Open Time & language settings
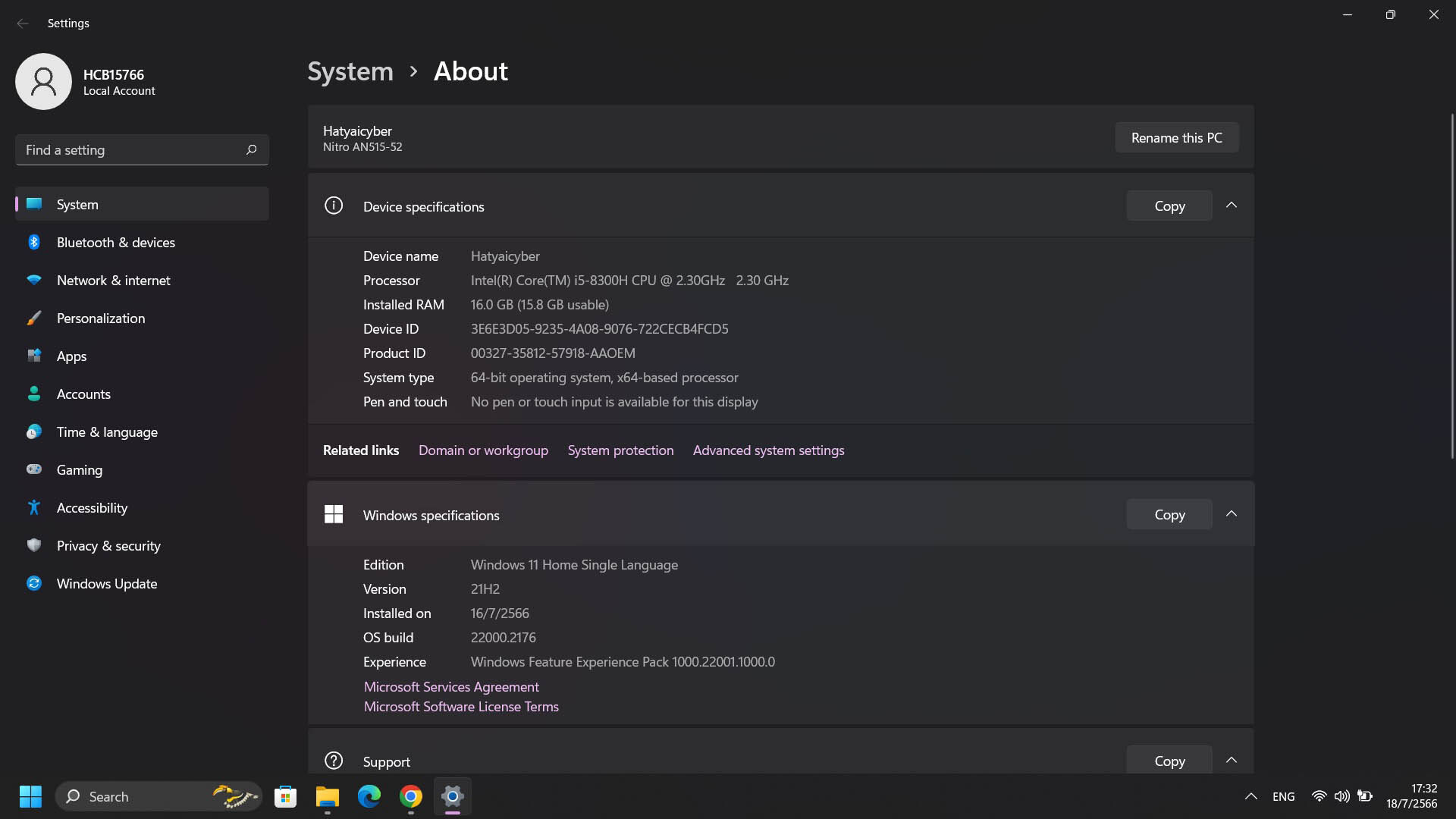The width and height of the screenshot is (1456, 819). (x=142, y=431)
